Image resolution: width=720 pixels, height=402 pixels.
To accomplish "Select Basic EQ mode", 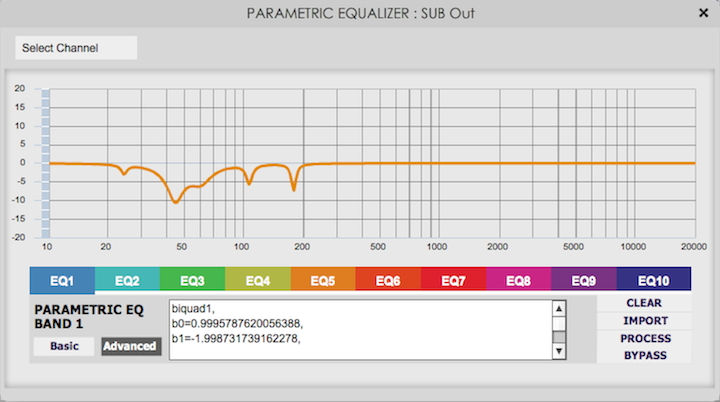I will (x=64, y=346).
